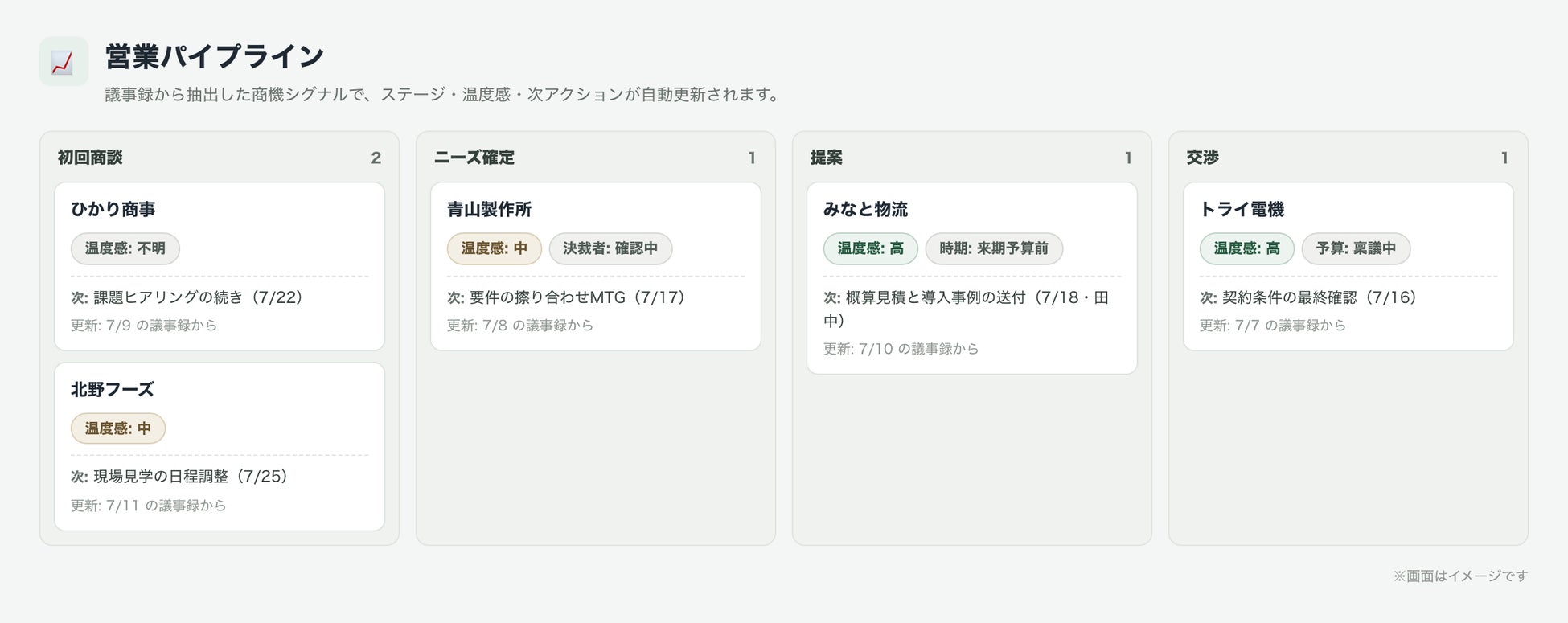This screenshot has height=623, width=1568.
Task: Open the 北野フーズ deal card
Action: click(x=220, y=446)
